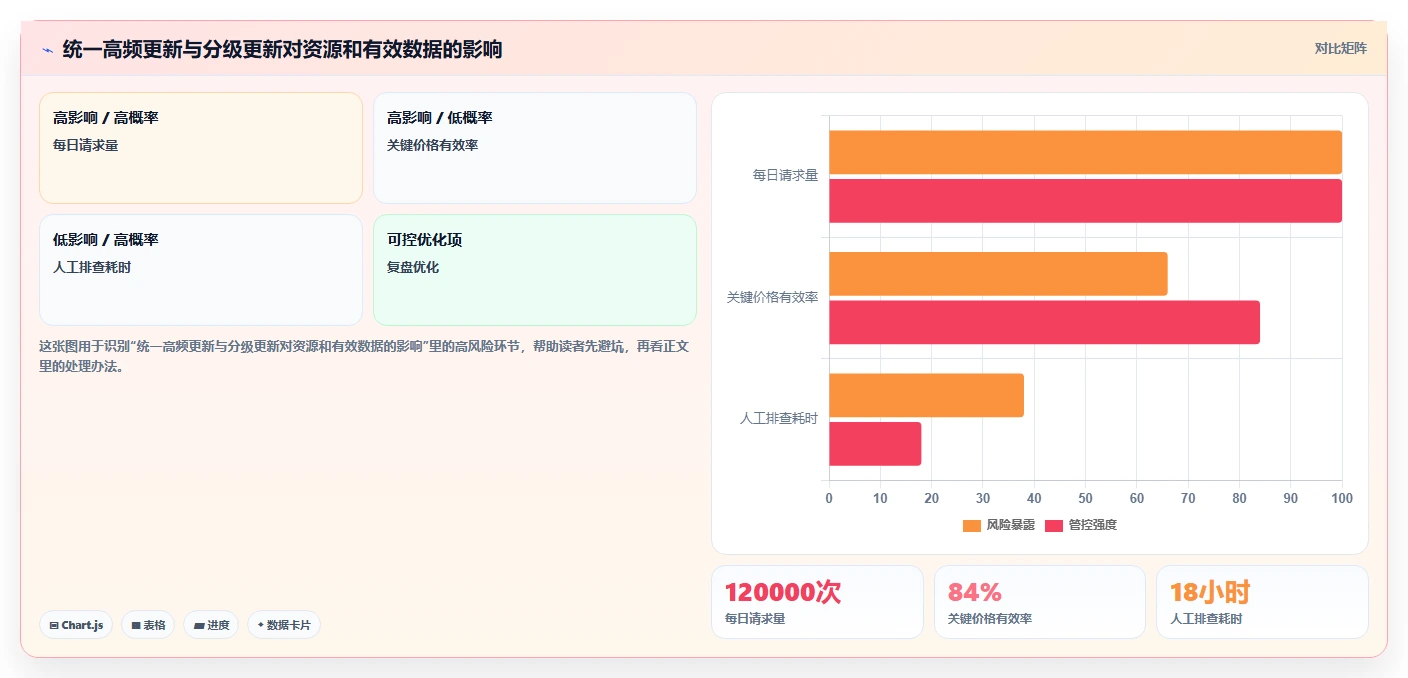Click the x-axis value 100

click(x=1341, y=498)
